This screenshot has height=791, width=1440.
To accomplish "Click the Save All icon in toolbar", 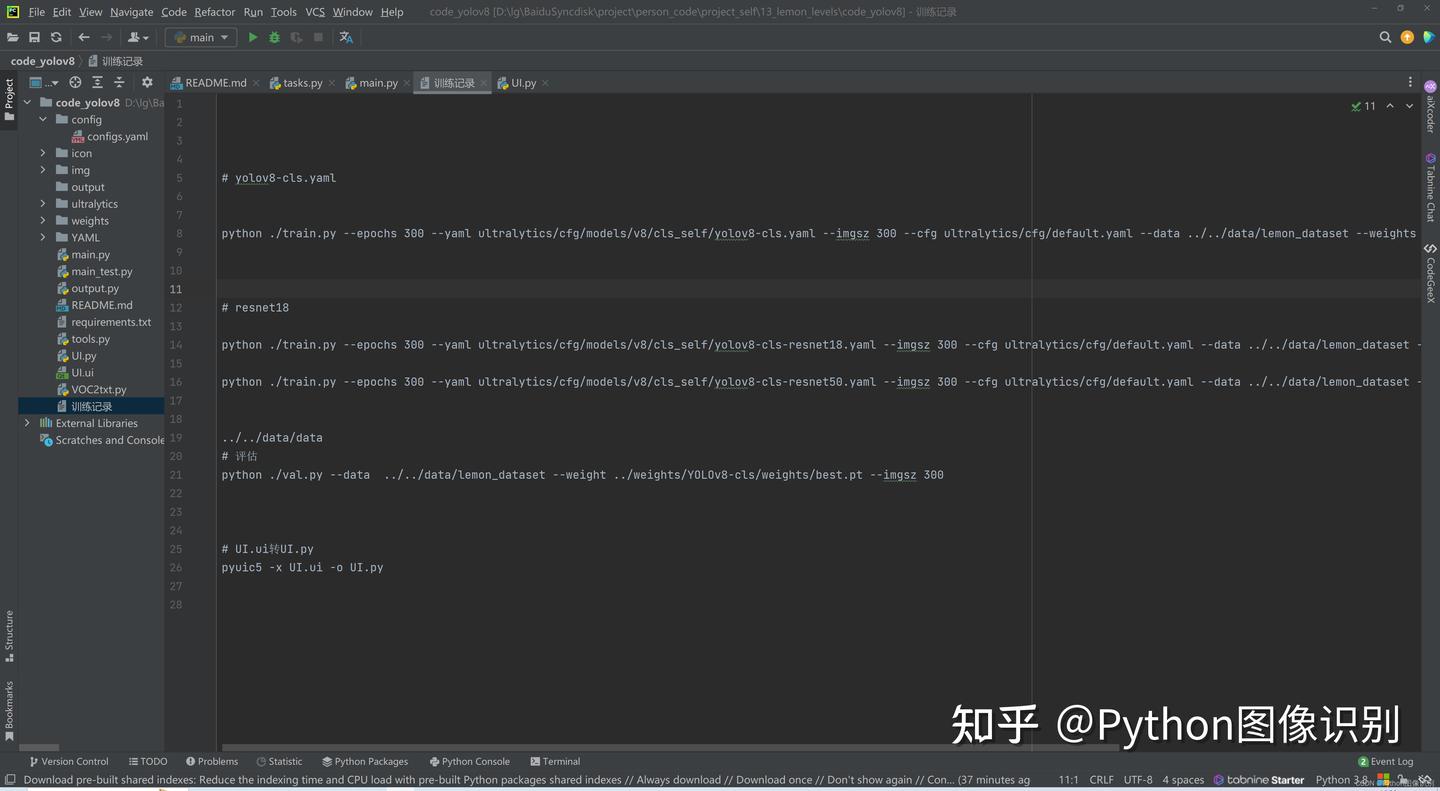I will coord(34,37).
